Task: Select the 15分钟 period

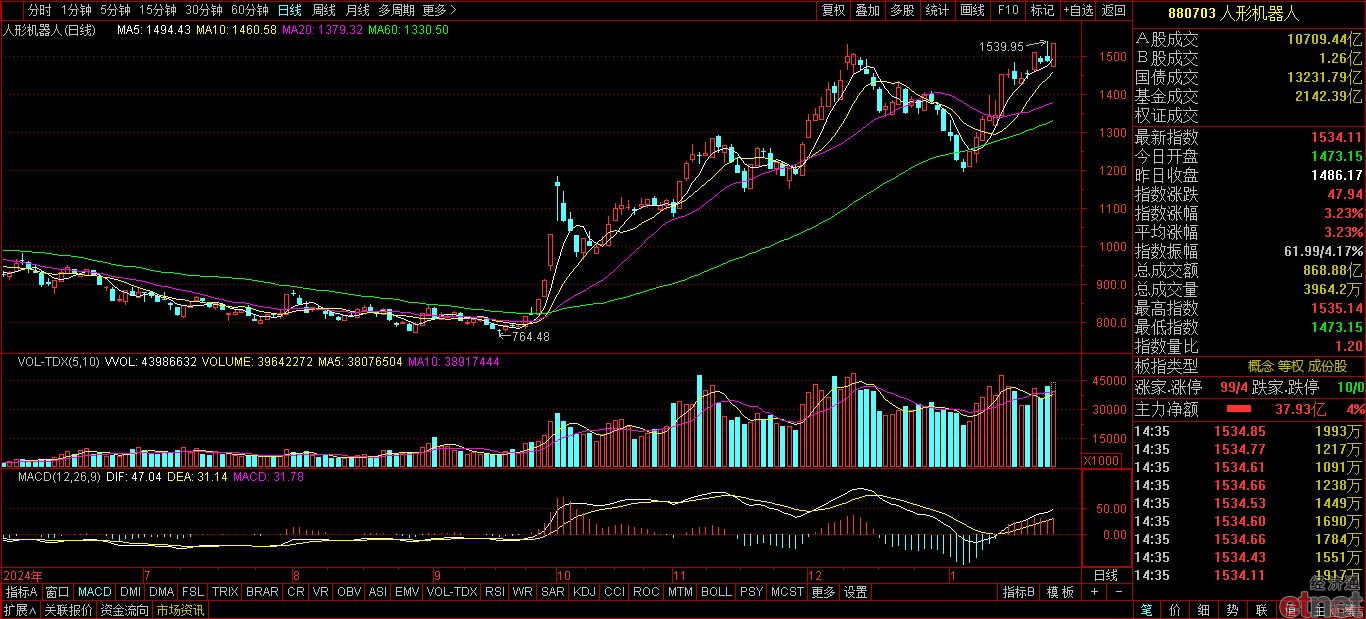Action: [x=158, y=10]
